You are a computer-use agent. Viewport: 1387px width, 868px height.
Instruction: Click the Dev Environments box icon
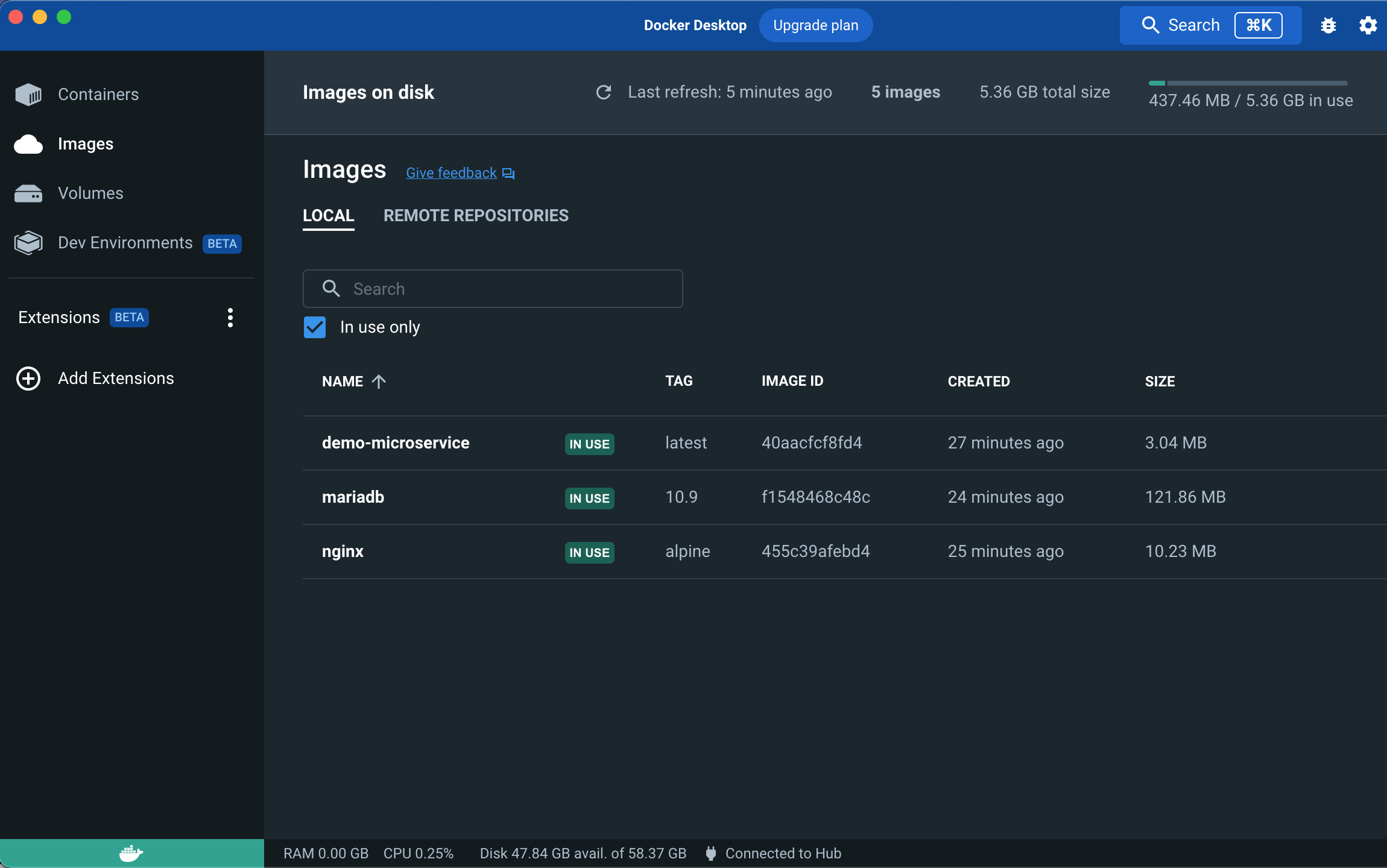(x=28, y=243)
